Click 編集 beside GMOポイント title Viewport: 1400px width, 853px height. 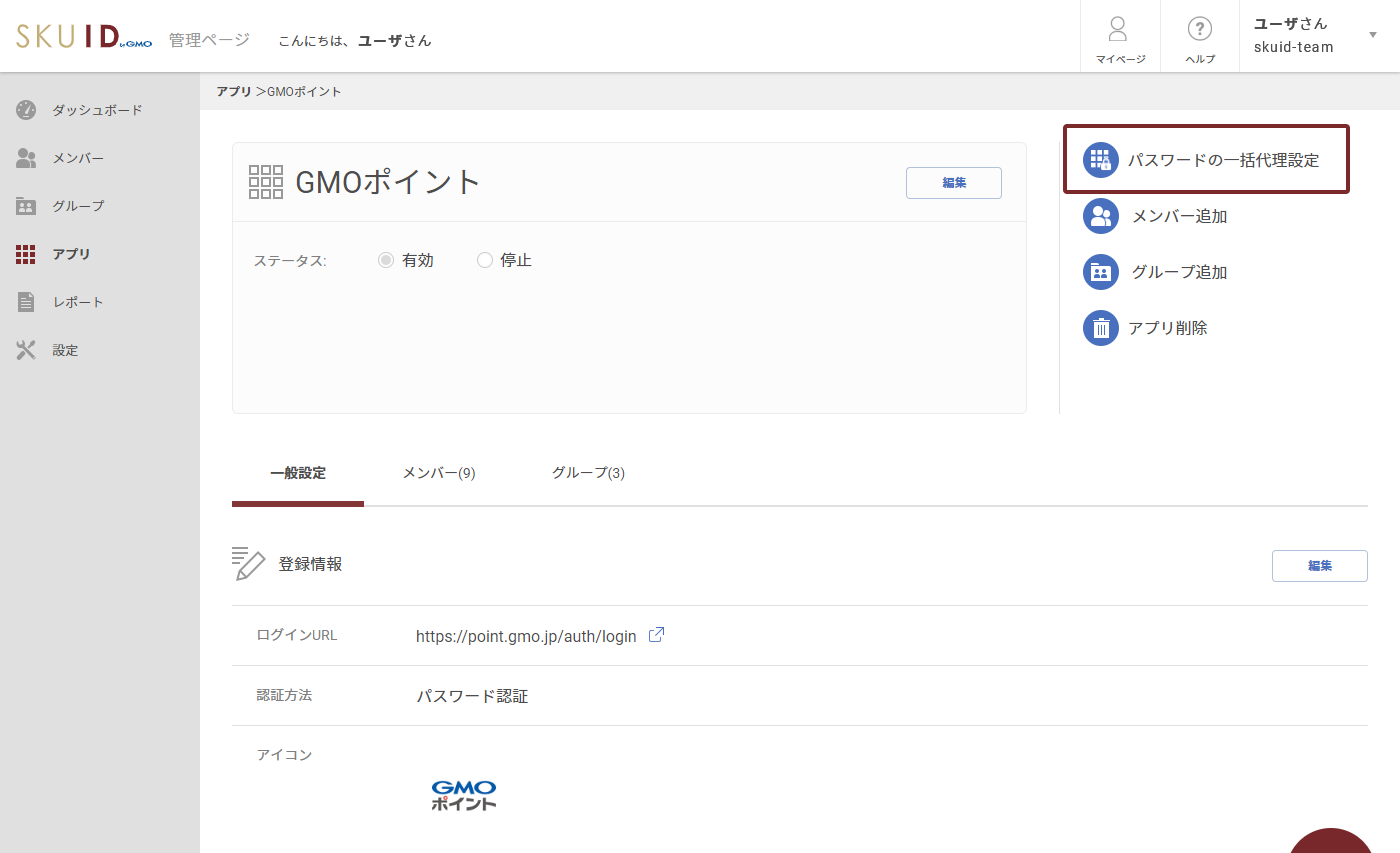pyautogui.click(x=953, y=182)
